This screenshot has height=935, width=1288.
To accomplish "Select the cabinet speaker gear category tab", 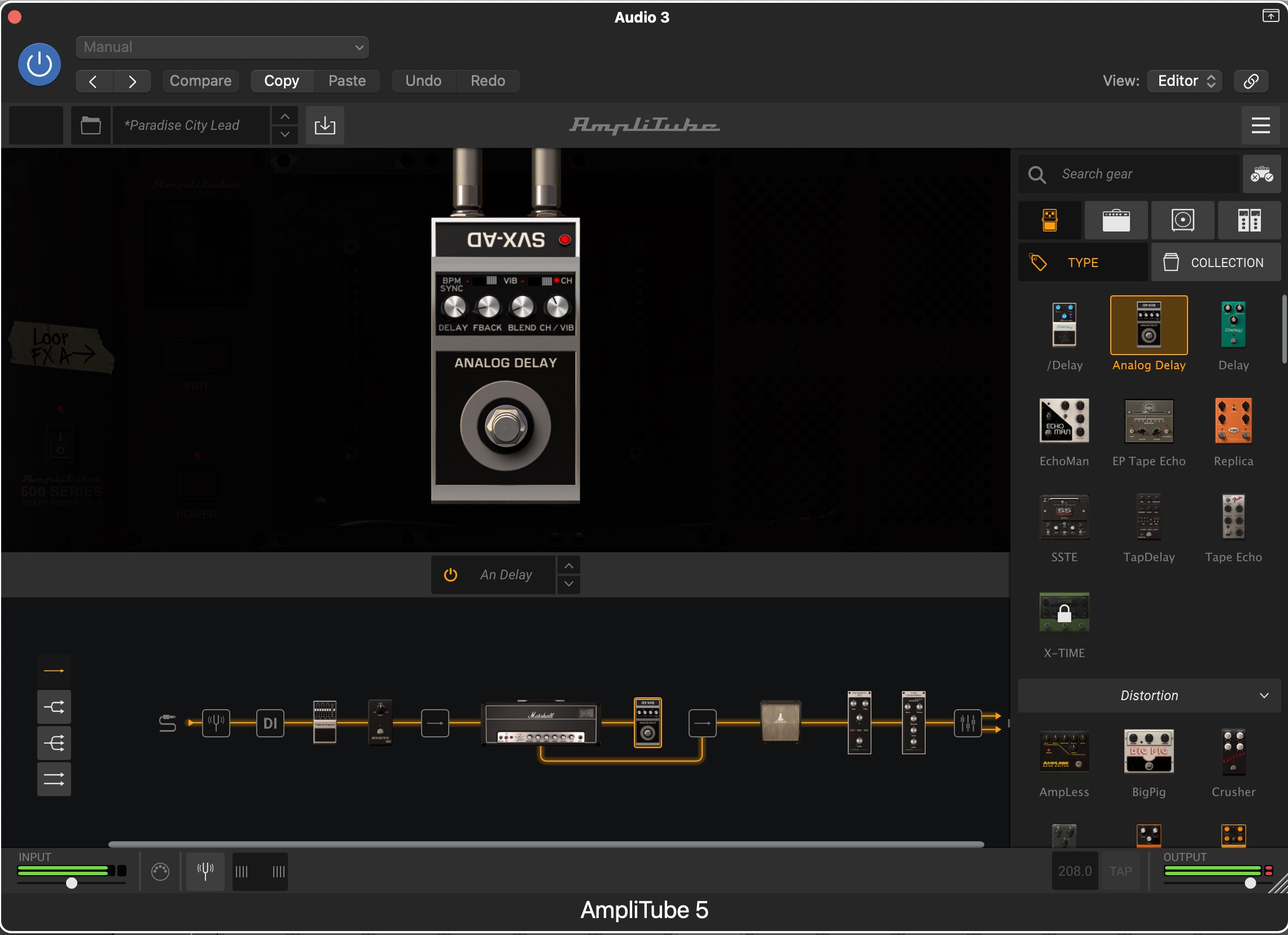I will (x=1183, y=220).
